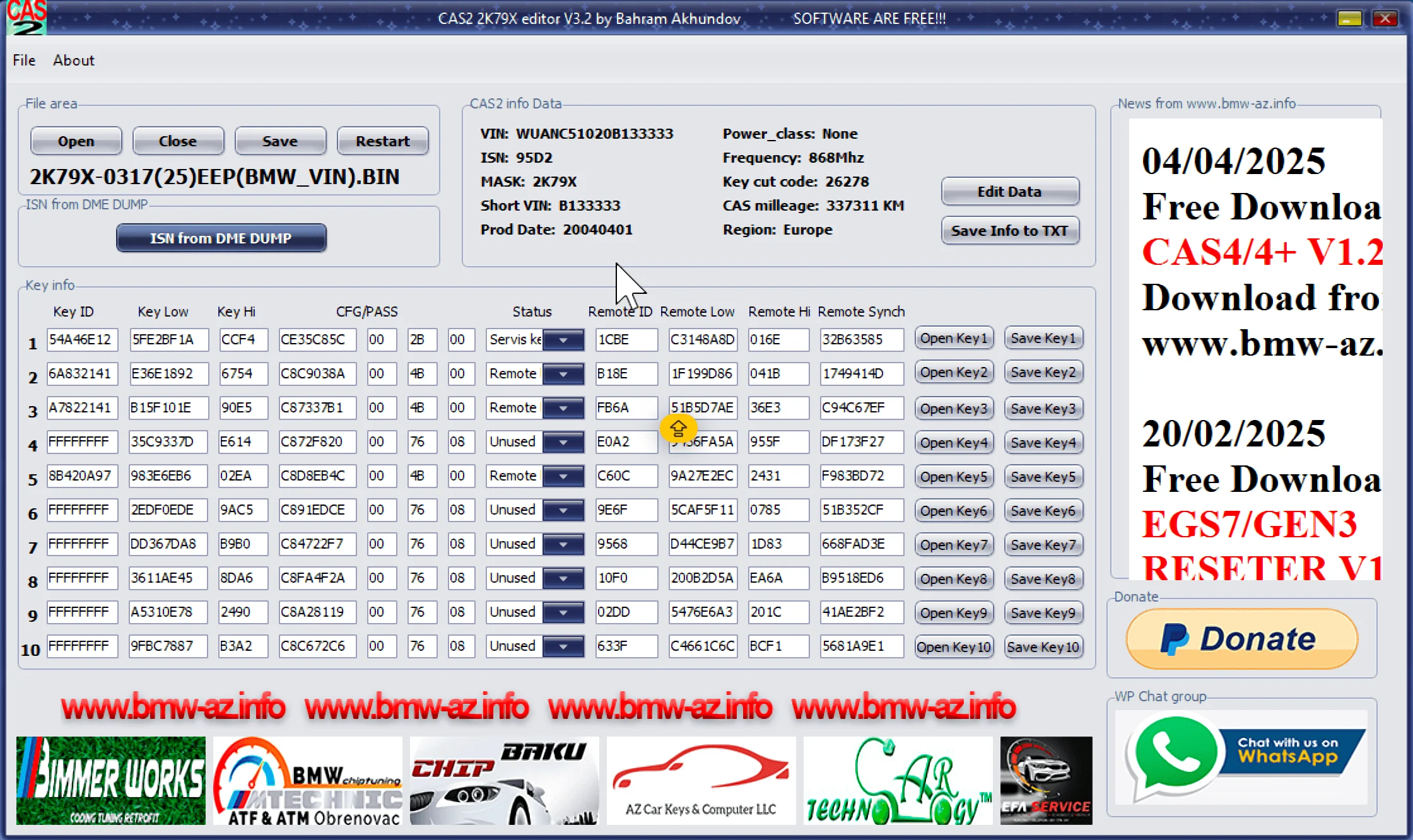1413x840 pixels.
Task: Open the File menu
Action: point(24,61)
